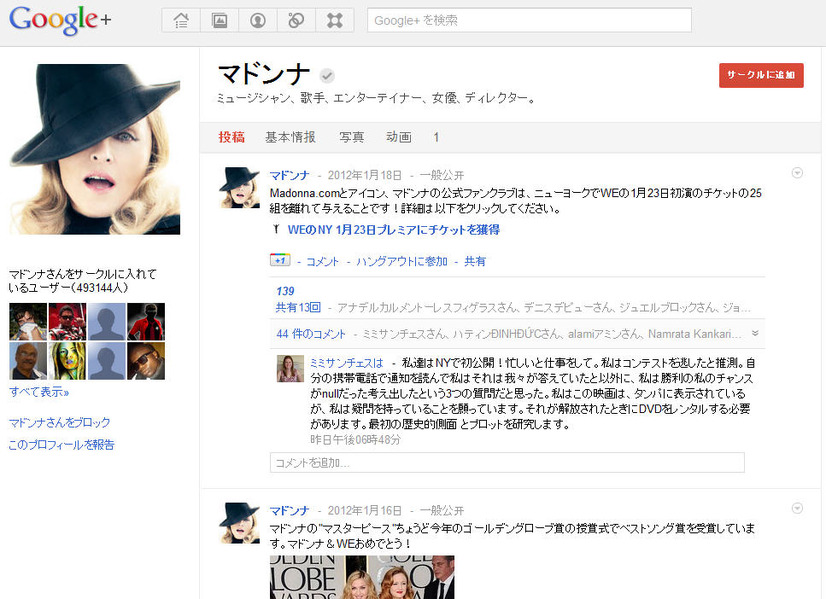Click このプロフィールを報告 link
This screenshot has height=599, width=826.
point(61,445)
